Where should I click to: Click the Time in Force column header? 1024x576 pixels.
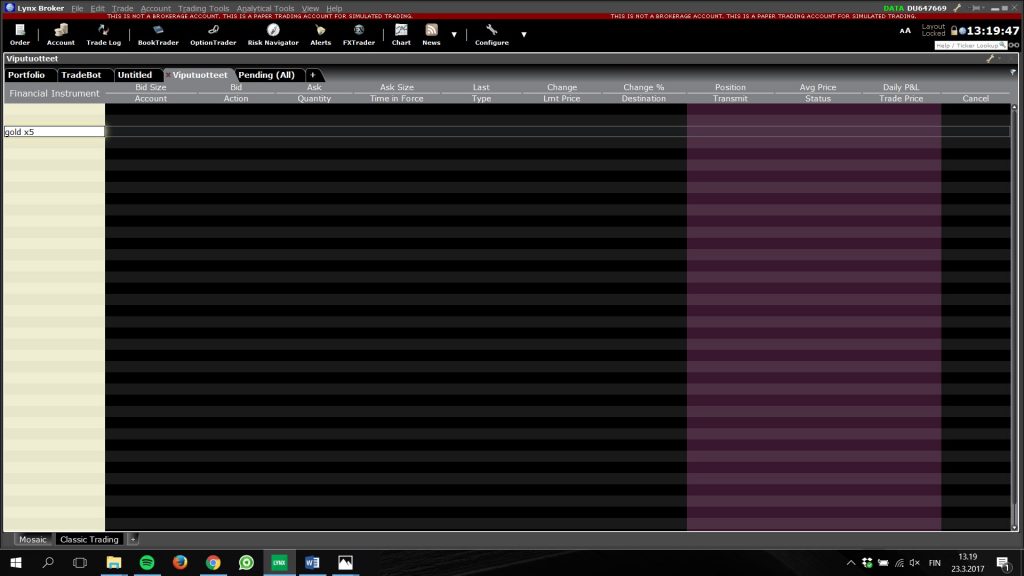[396, 99]
